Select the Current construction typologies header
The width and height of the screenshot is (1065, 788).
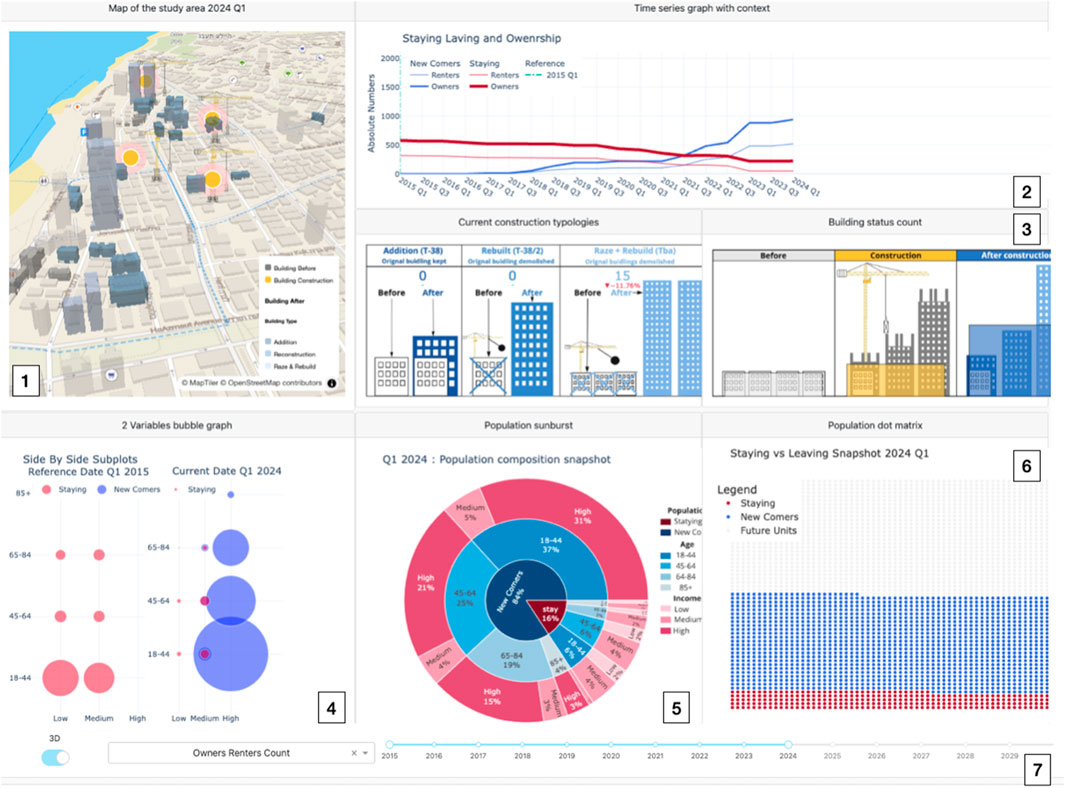[x=528, y=222]
